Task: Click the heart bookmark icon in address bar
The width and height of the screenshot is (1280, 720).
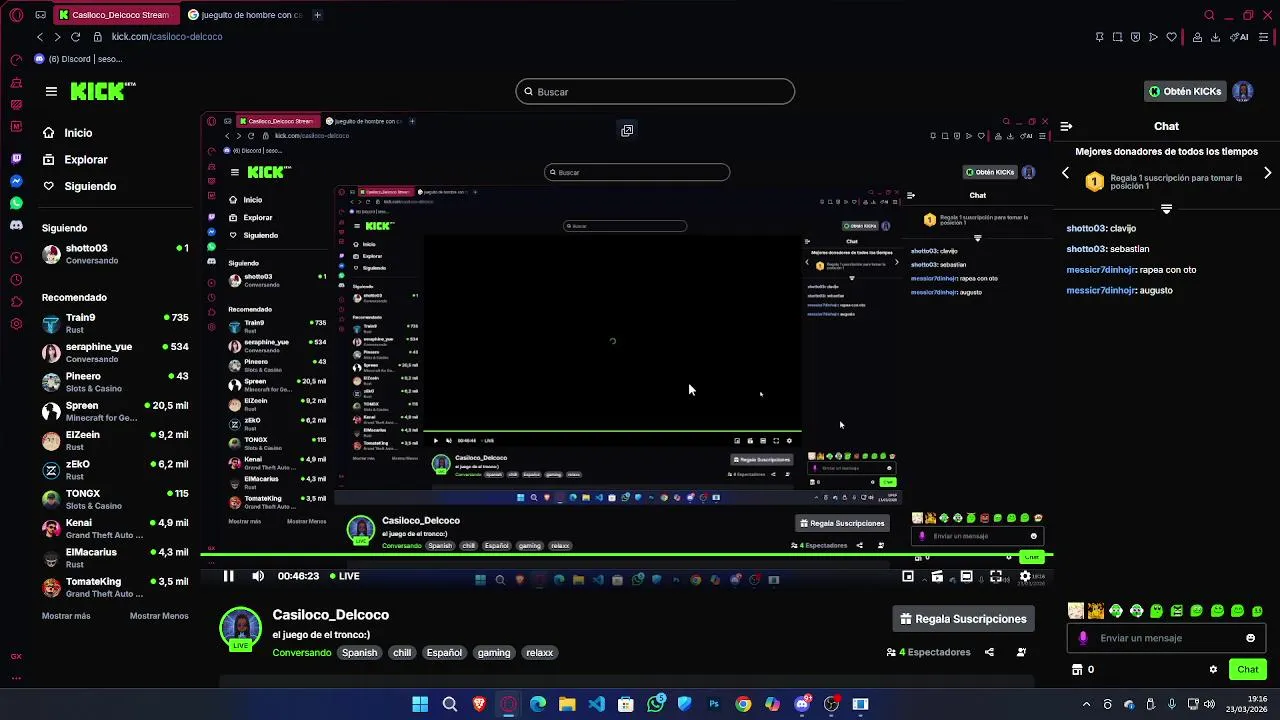Action: click(x=1171, y=37)
